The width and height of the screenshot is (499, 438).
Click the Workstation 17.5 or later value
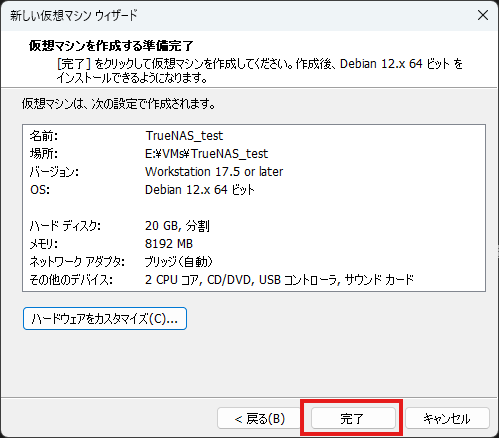click(214, 172)
